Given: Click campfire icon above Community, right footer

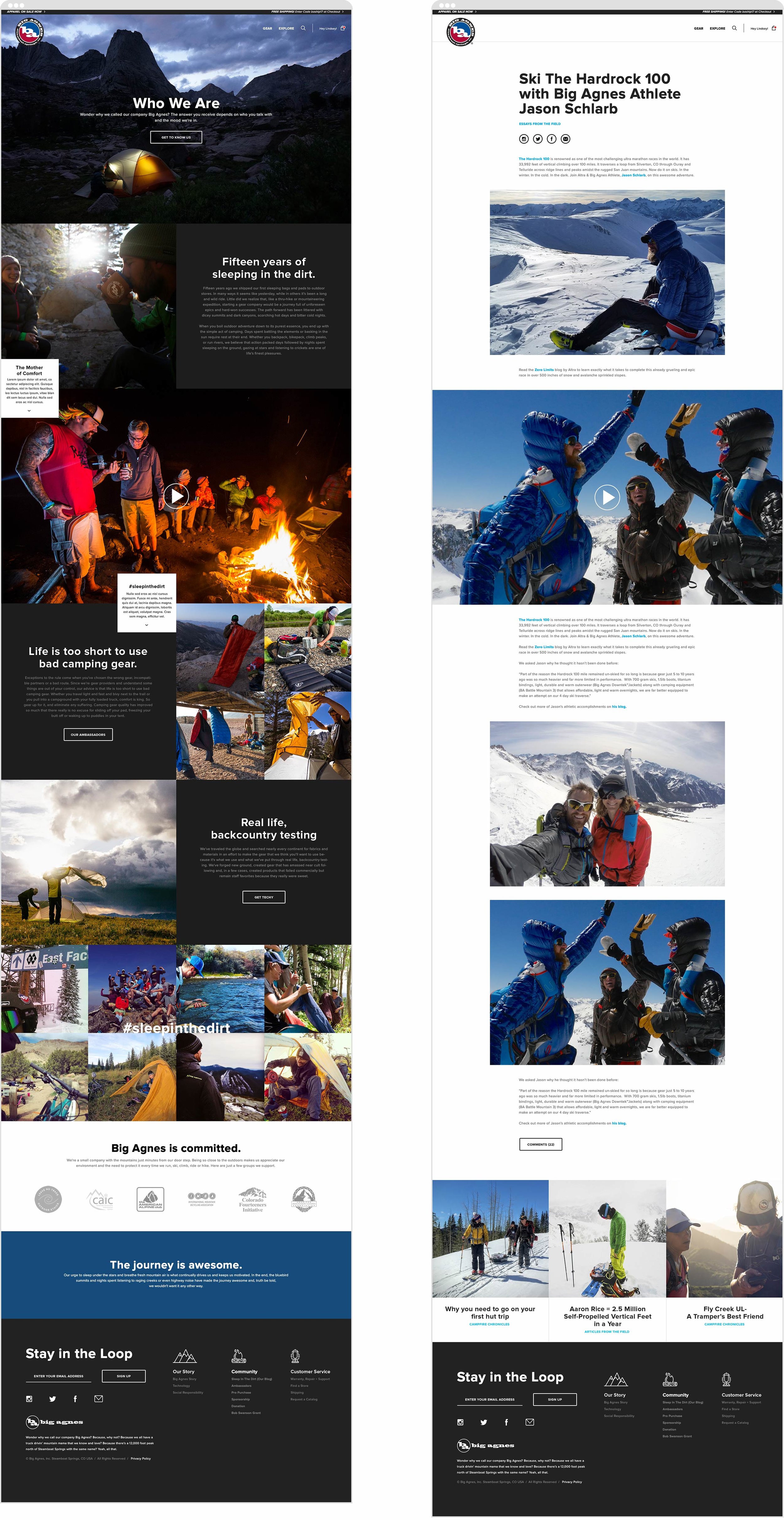Looking at the screenshot, I should coord(670,1379).
